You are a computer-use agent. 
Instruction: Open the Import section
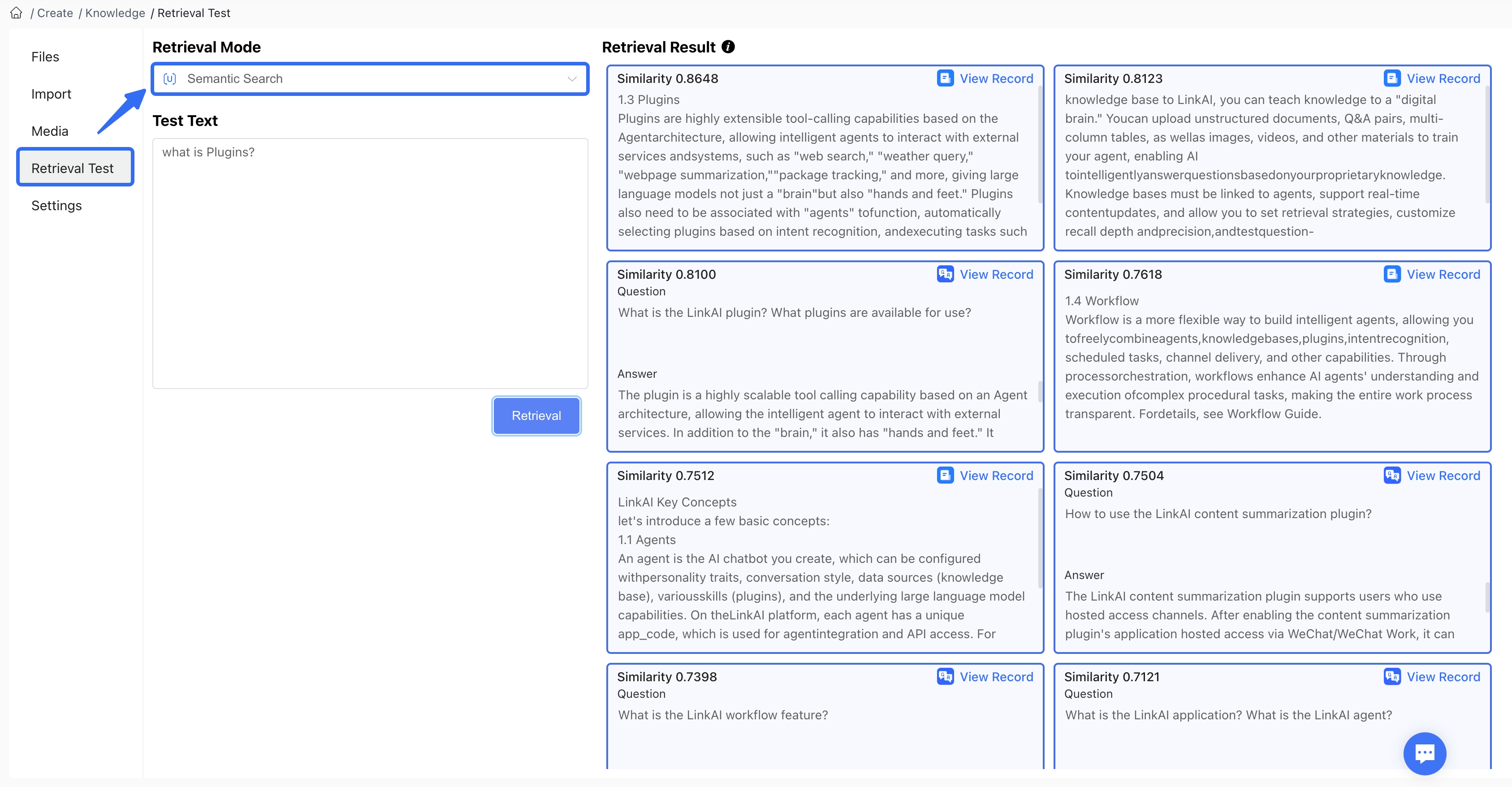tap(51, 94)
